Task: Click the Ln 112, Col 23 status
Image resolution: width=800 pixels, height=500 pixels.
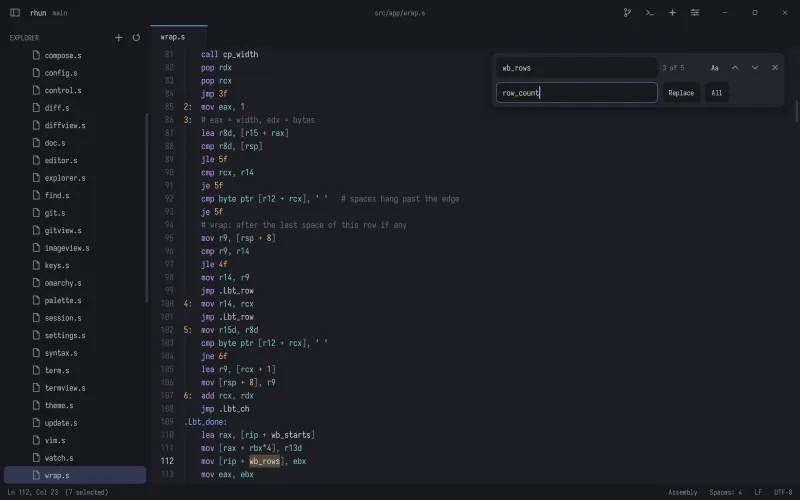Action: click(x=32, y=492)
